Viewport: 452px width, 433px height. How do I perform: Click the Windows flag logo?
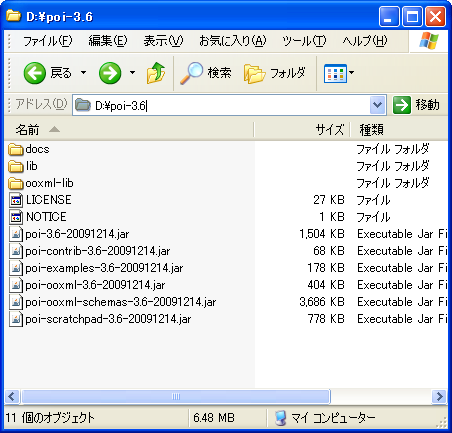pyautogui.click(x=429, y=41)
